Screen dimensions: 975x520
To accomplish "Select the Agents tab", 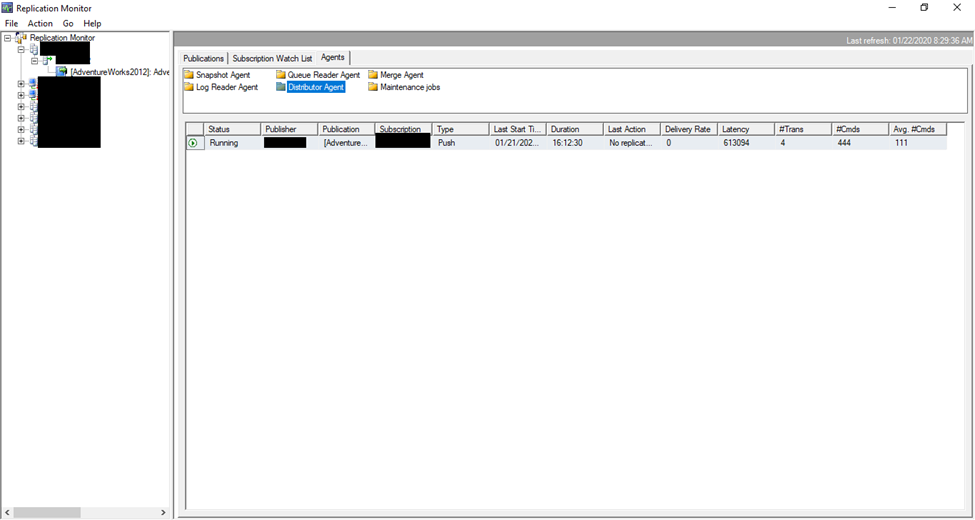I will 333,57.
